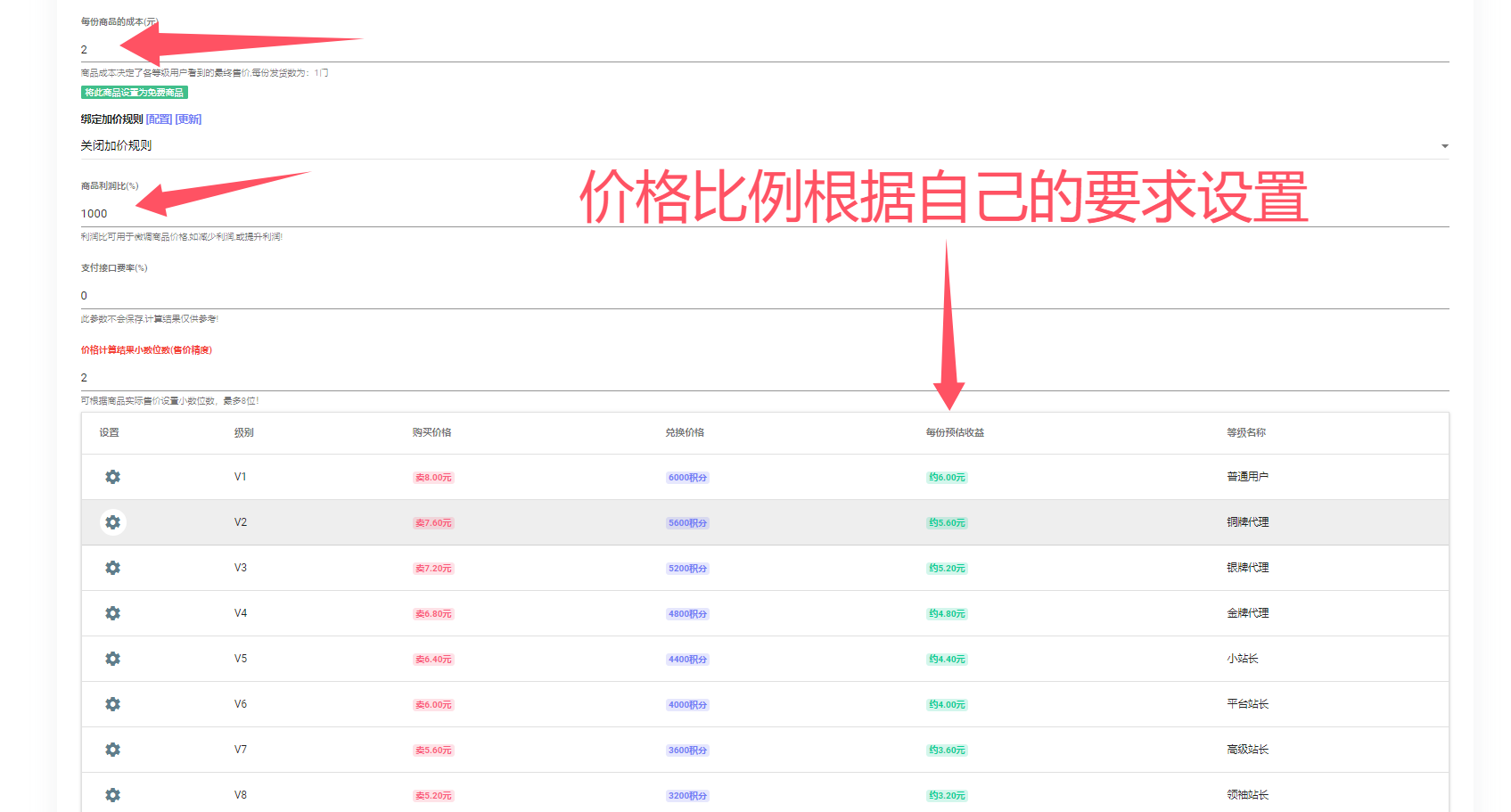Image resolution: width=1511 pixels, height=812 pixels.
Task: Click the [配置] link
Action: pos(159,119)
